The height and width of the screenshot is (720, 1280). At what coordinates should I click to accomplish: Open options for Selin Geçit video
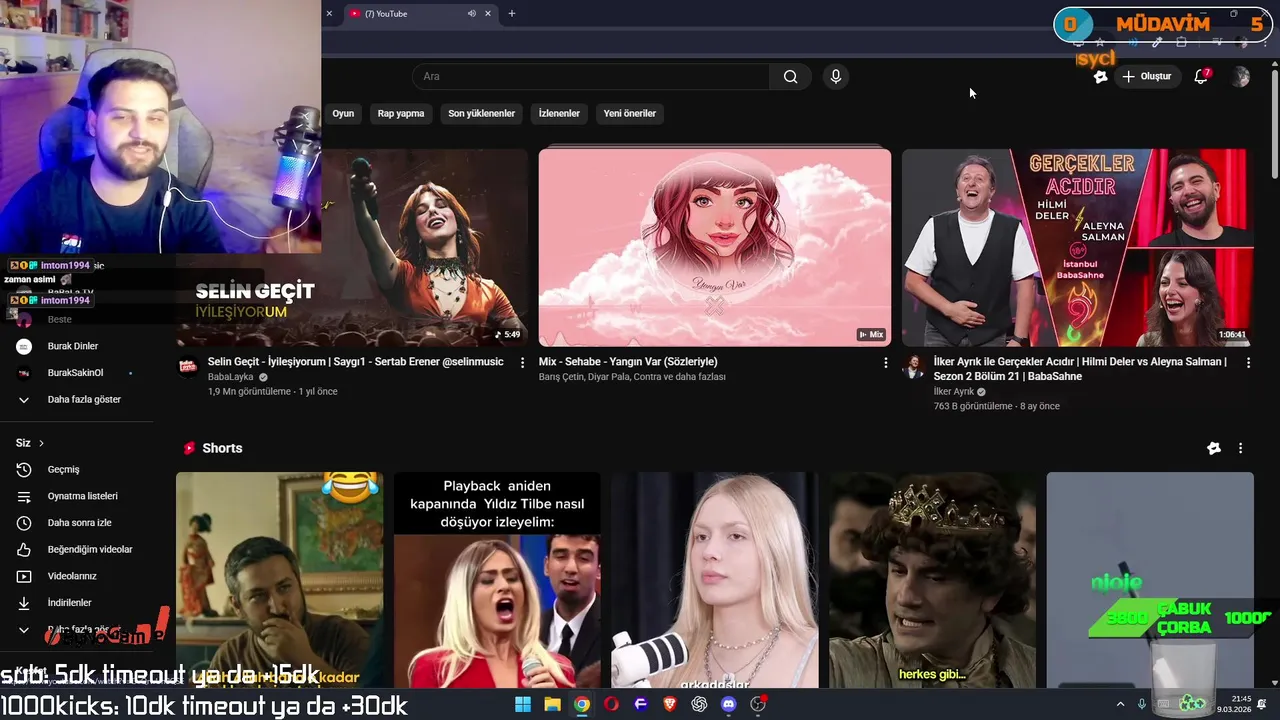click(522, 363)
